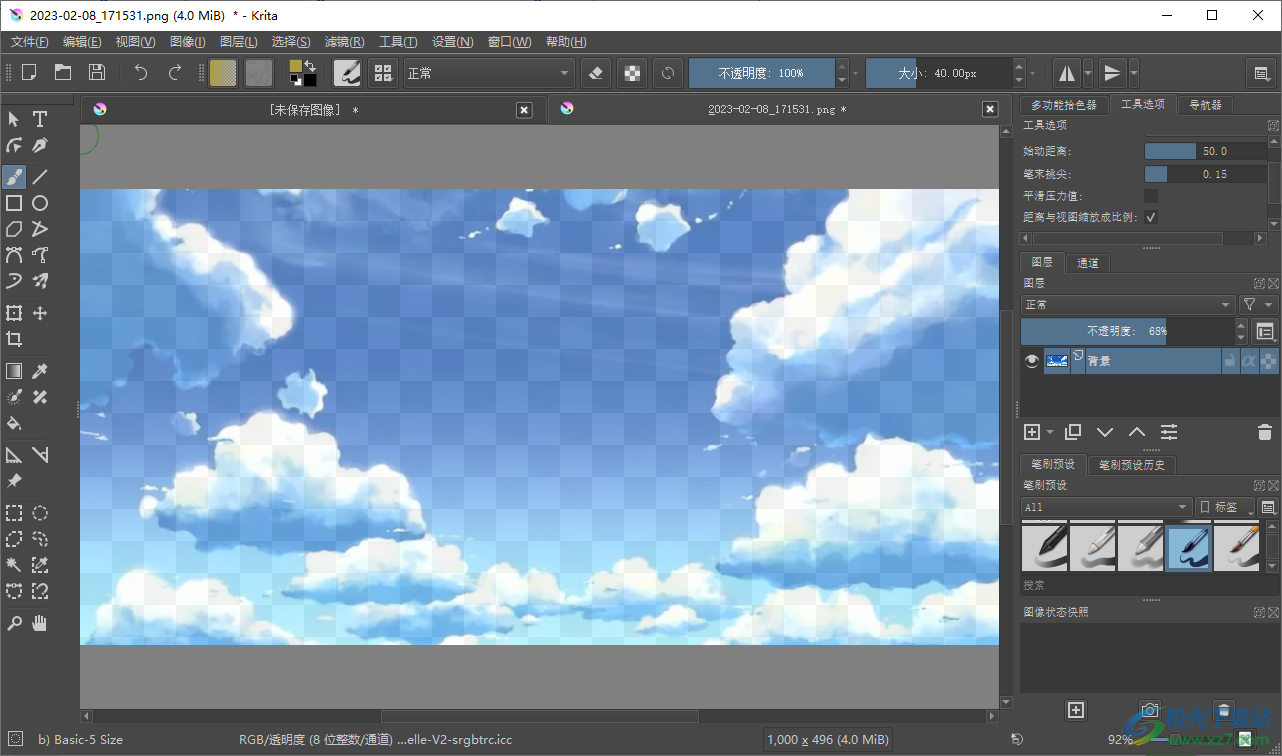Open the brush presets chooser grid

(x=382, y=72)
